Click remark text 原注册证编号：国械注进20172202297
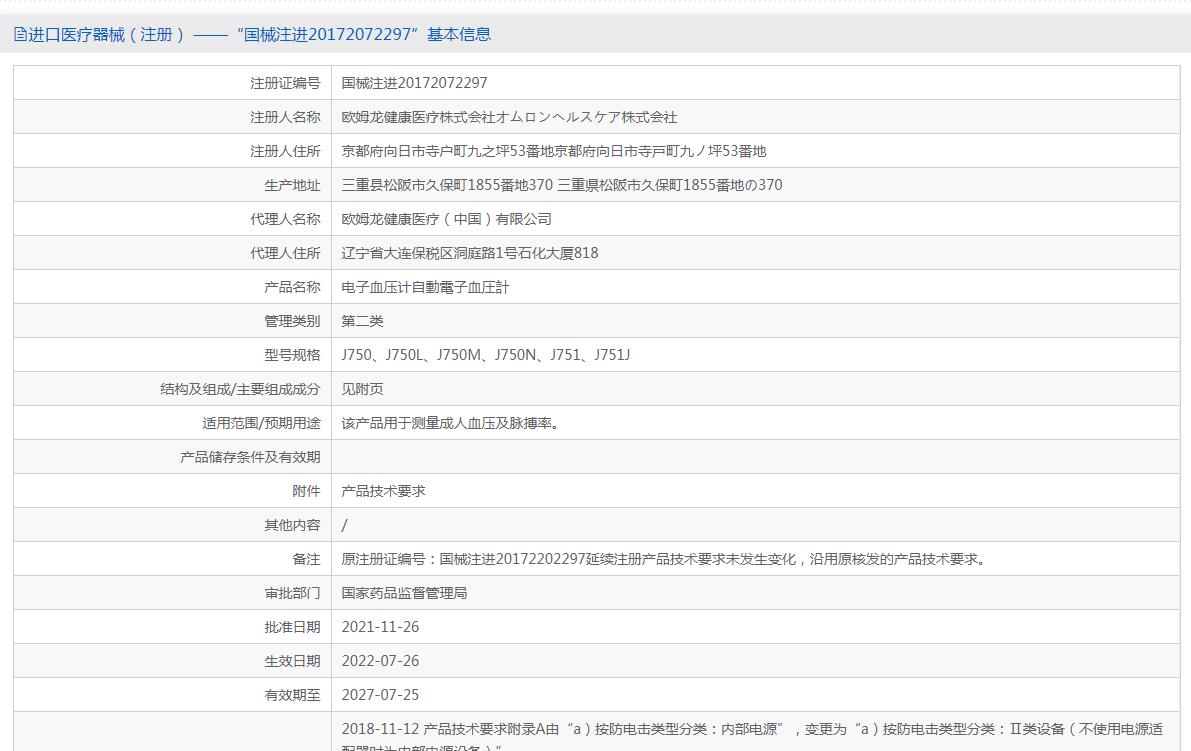 click(665, 559)
